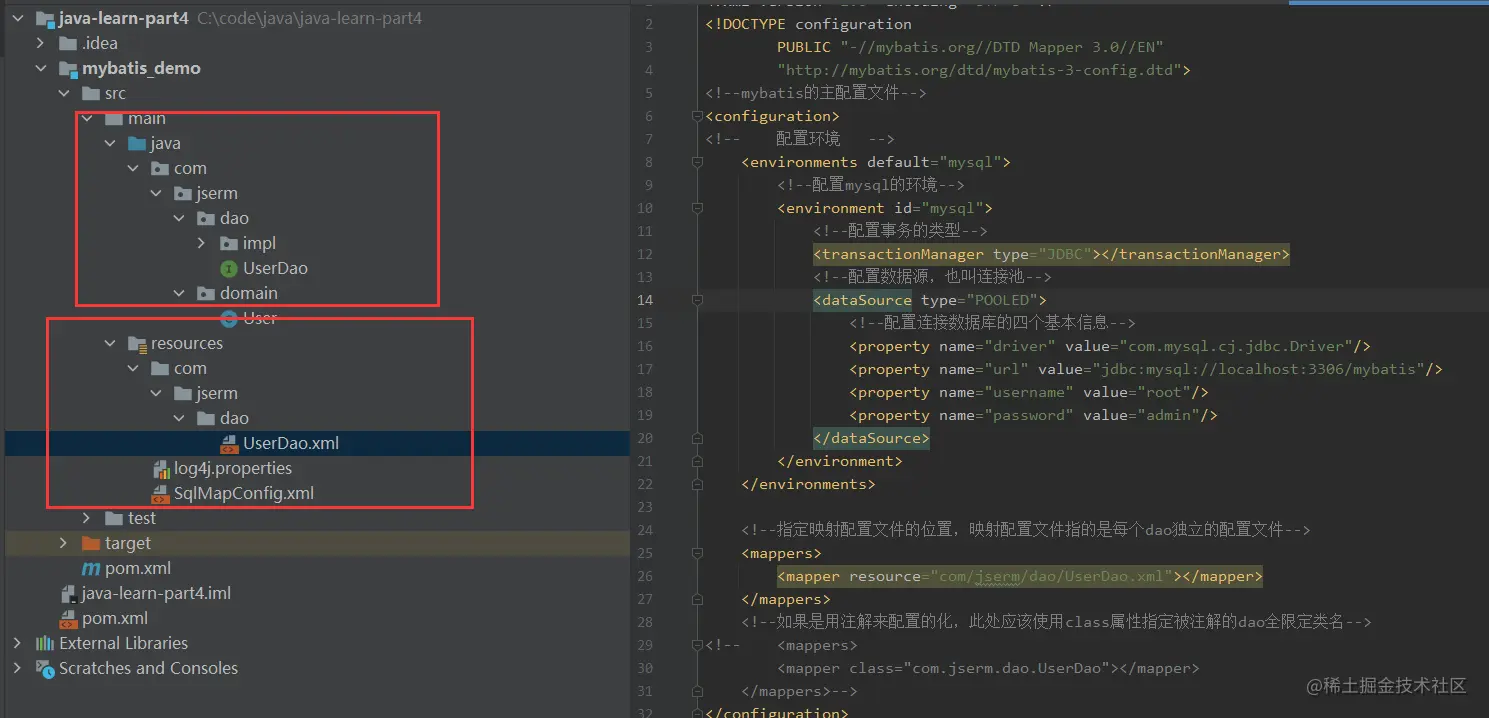Collapse the src folder

click(63, 93)
